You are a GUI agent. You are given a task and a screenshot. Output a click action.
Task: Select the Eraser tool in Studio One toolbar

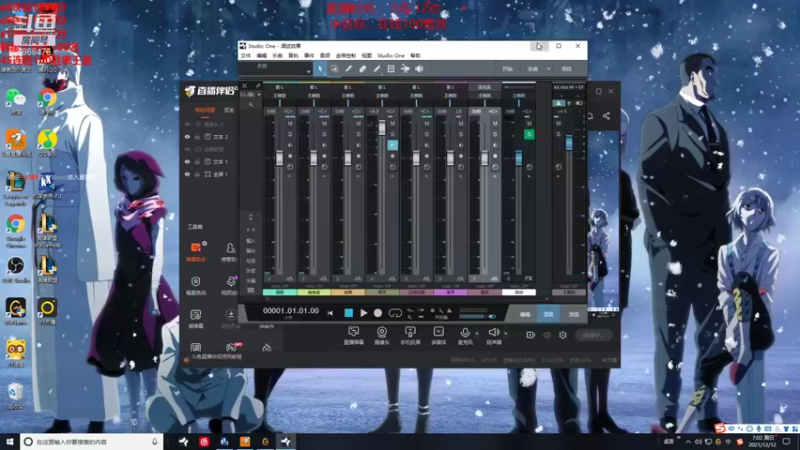(x=363, y=69)
